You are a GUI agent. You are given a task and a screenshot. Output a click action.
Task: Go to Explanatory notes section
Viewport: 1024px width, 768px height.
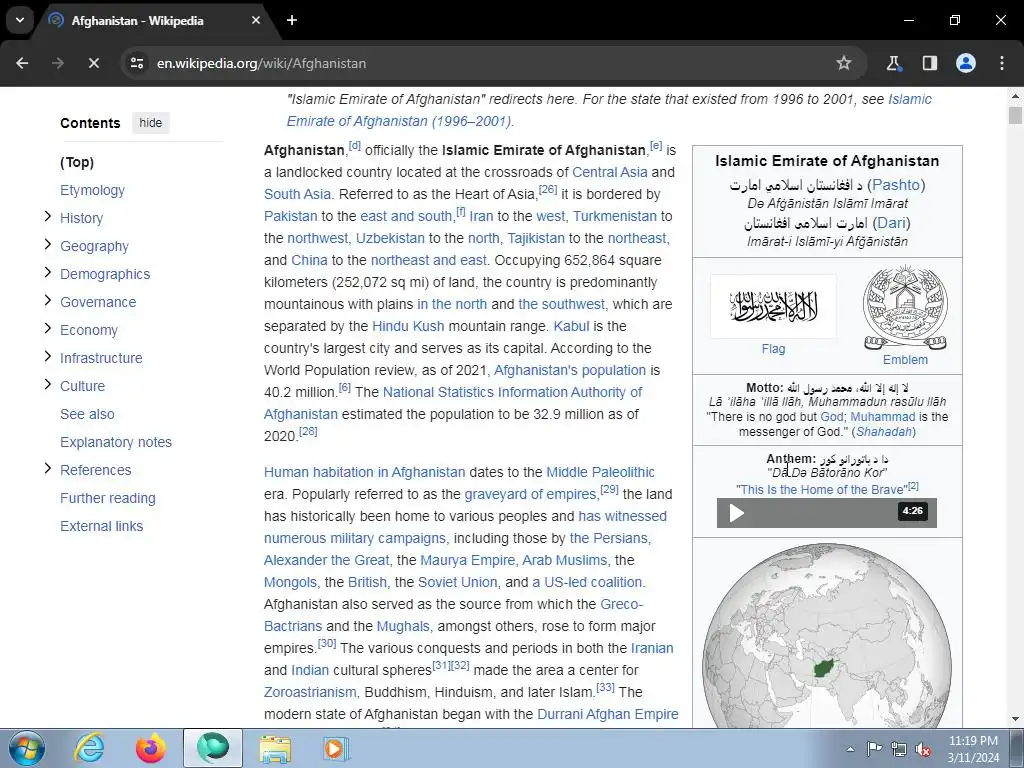click(x=116, y=442)
